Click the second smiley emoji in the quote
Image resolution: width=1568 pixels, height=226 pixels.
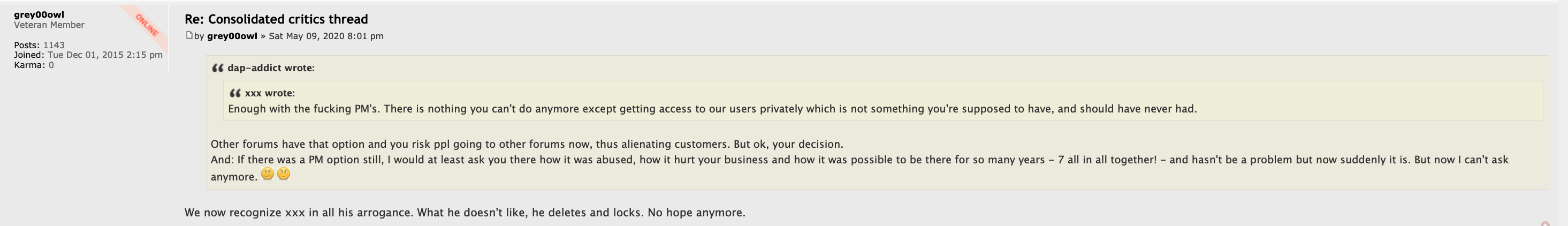pyautogui.click(x=283, y=174)
